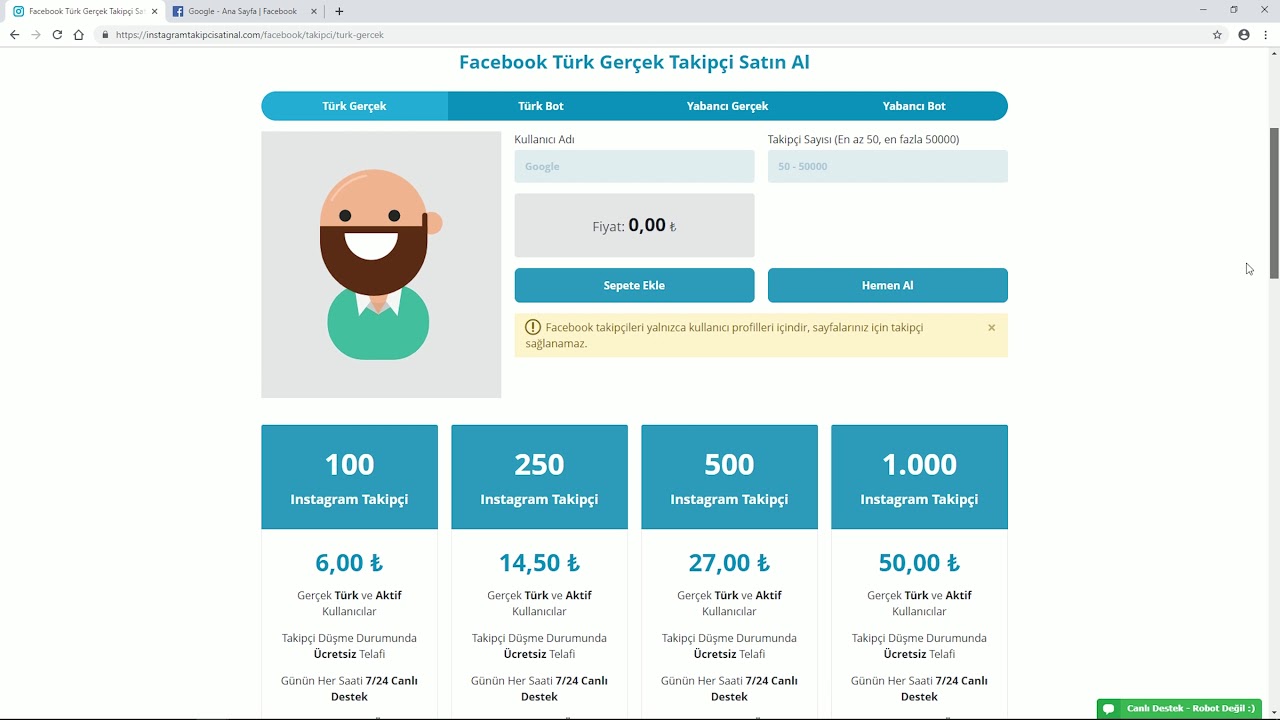
Task: Select the 1.000 Instagram Takipçi package header
Action: pyautogui.click(x=919, y=477)
